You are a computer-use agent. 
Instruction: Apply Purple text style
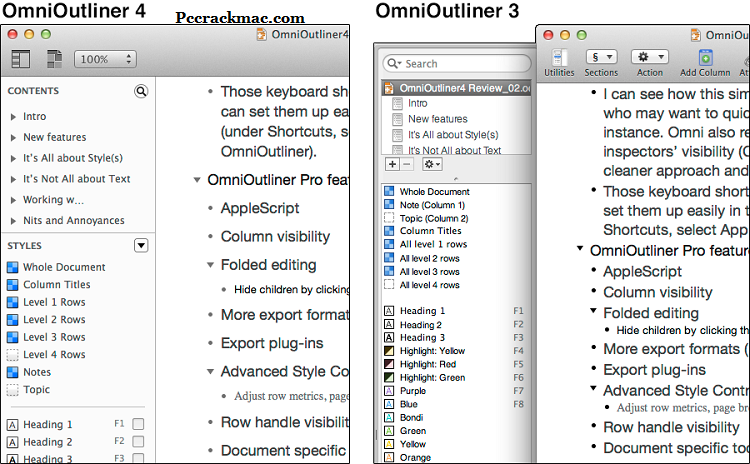(x=413, y=391)
